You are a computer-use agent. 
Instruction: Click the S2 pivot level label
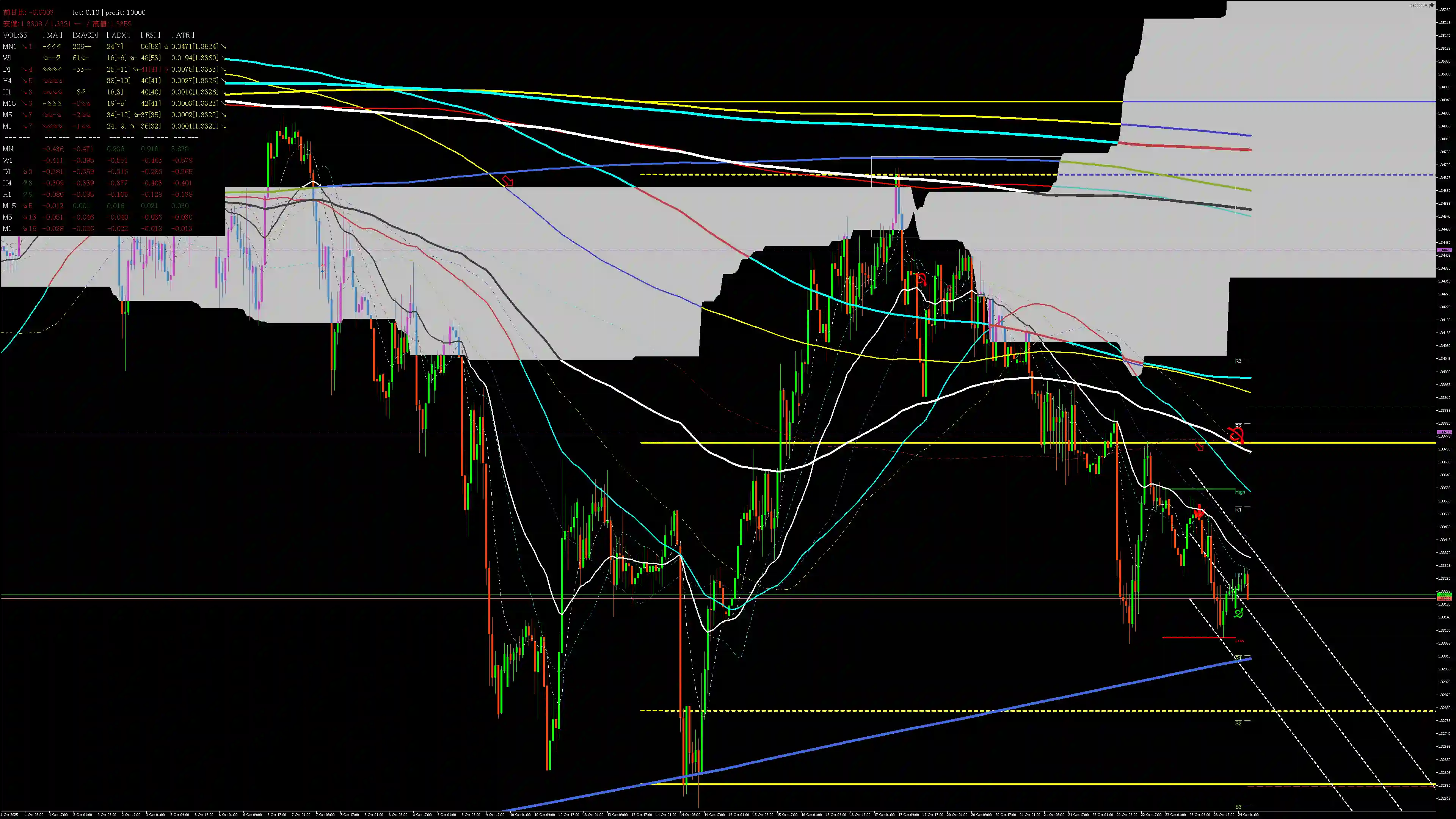pos(1238,723)
